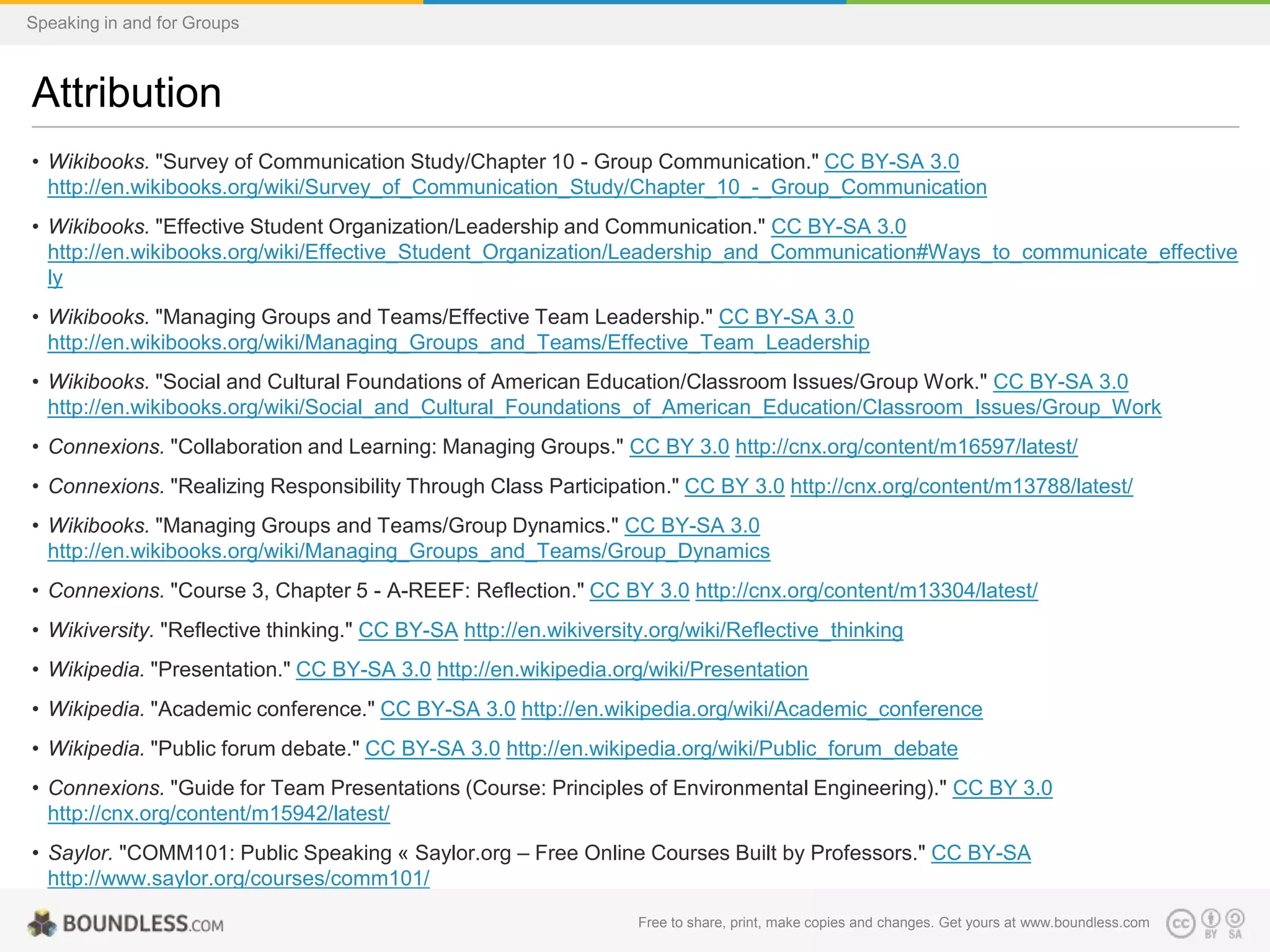Open the Survey of Communication Study wikibooks URL
The image size is (1270, 952).
point(517,187)
